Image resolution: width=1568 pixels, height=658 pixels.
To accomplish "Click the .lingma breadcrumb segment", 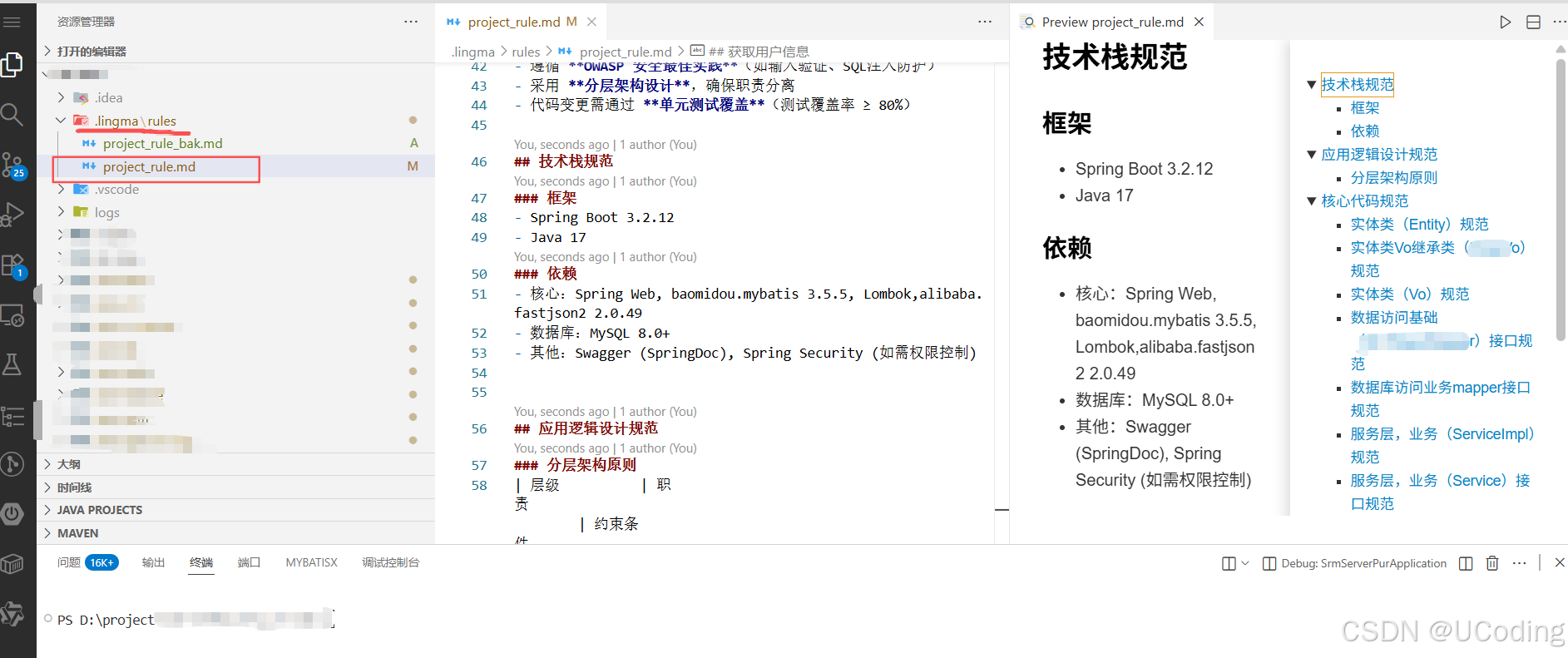I will click(x=473, y=52).
